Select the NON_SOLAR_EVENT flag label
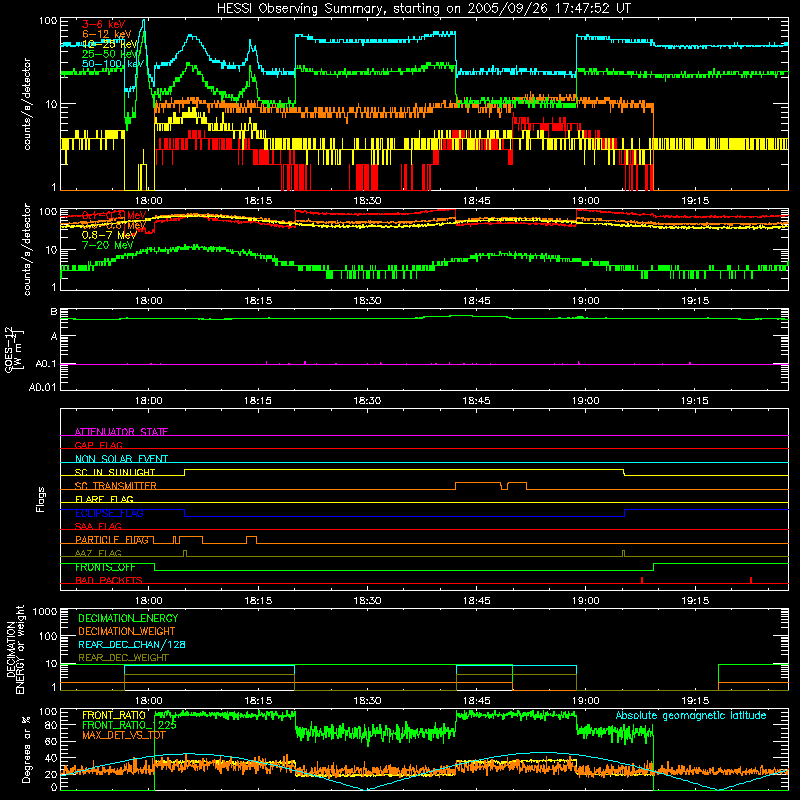 coord(121,459)
